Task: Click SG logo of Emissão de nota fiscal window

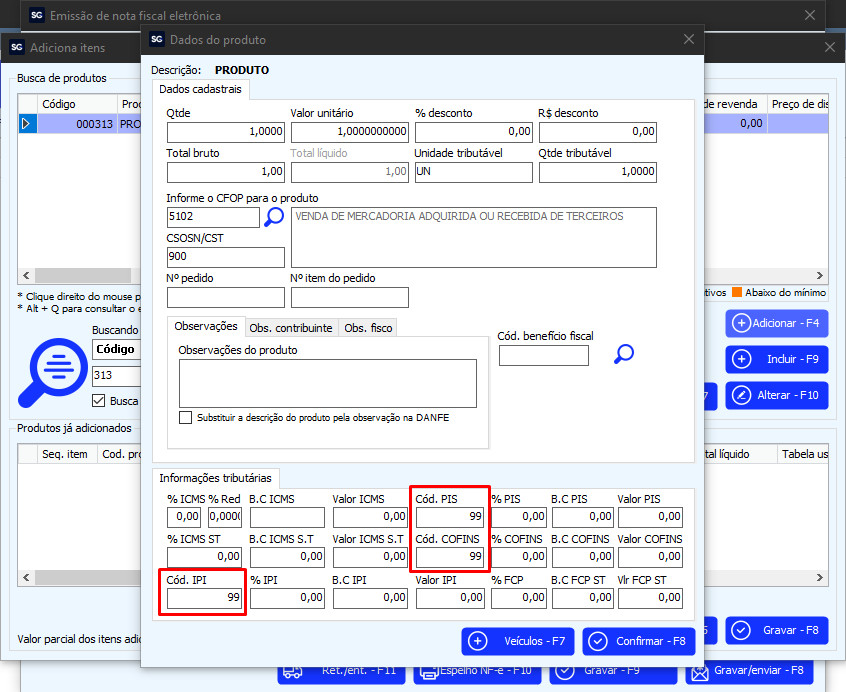Action: (x=37, y=15)
